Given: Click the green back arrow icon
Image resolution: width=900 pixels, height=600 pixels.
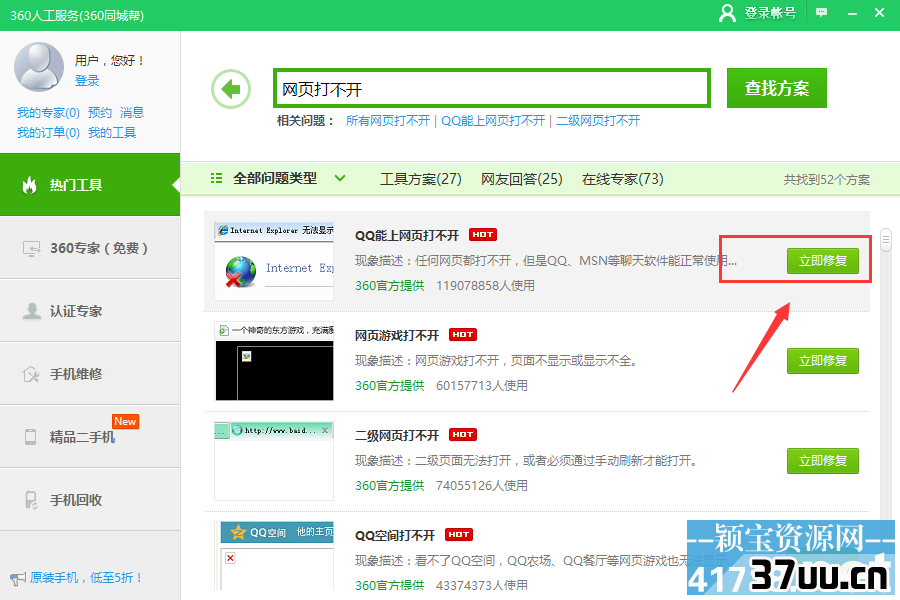Looking at the screenshot, I should 231,89.
